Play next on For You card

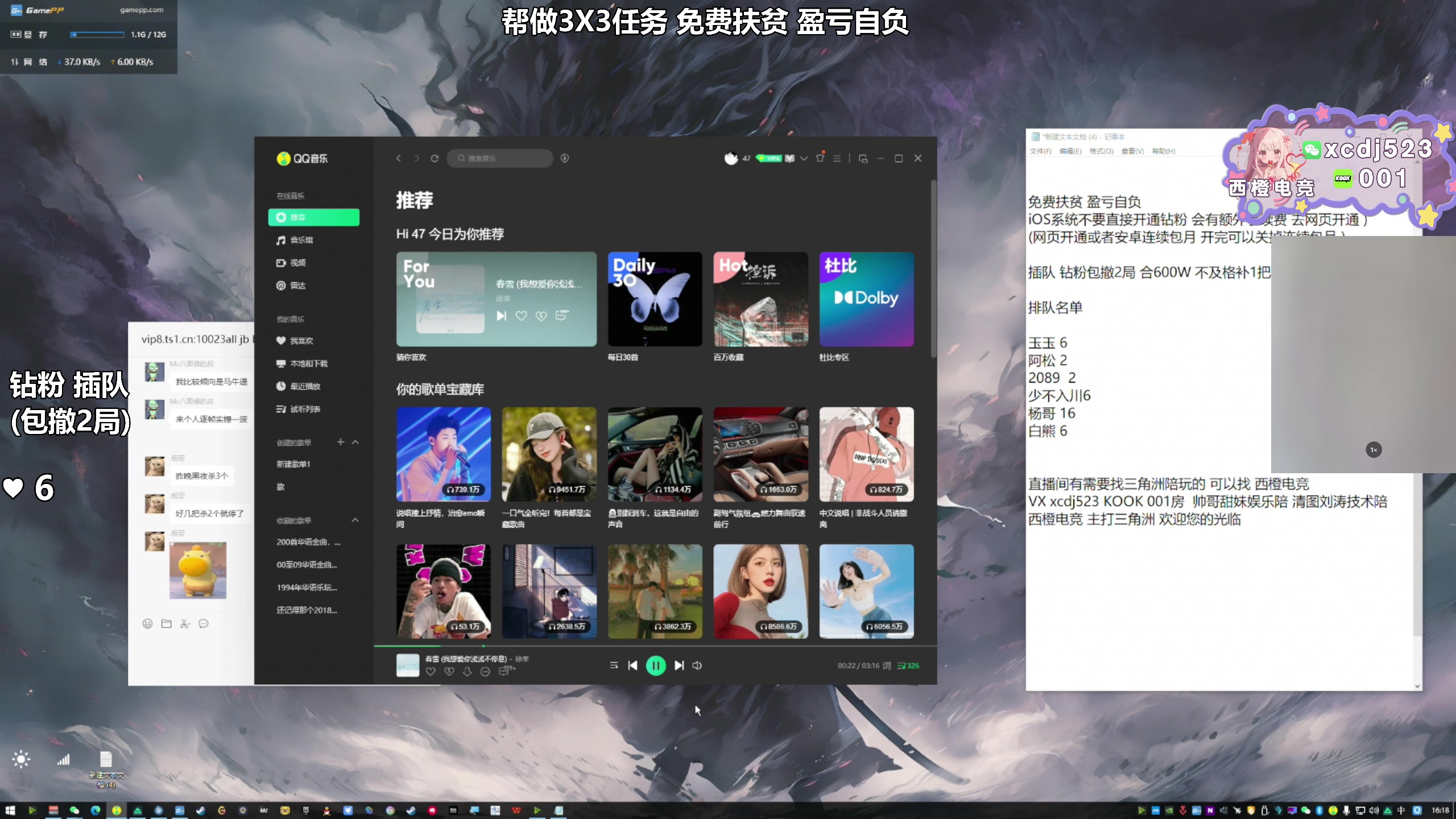[501, 316]
